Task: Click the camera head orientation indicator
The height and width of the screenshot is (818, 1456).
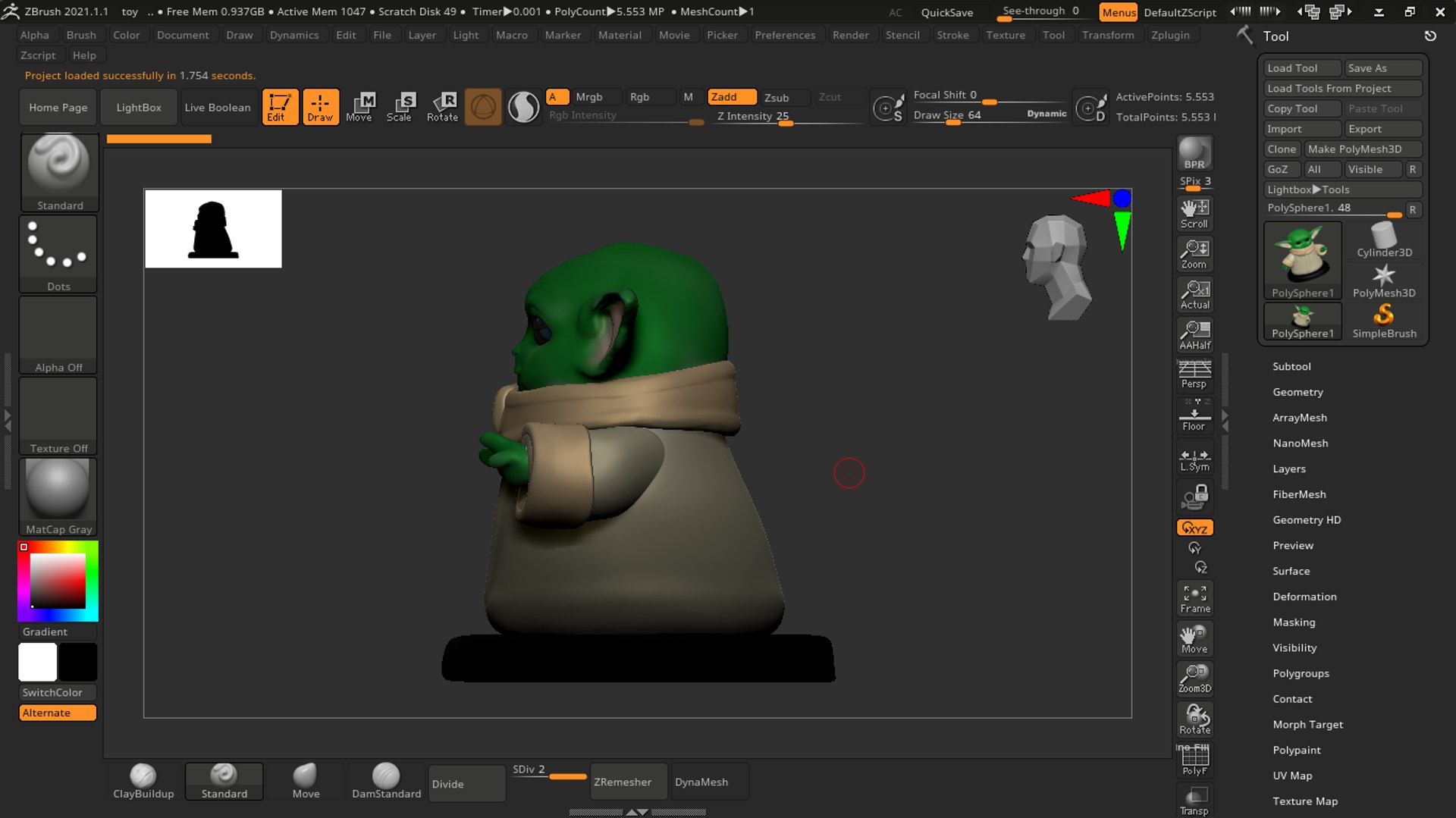Action: pyautogui.click(x=1058, y=268)
